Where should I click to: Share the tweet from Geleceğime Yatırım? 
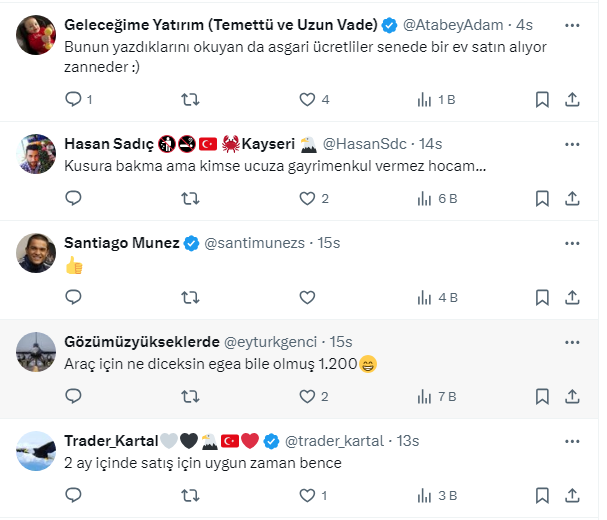click(x=572, y=99)
